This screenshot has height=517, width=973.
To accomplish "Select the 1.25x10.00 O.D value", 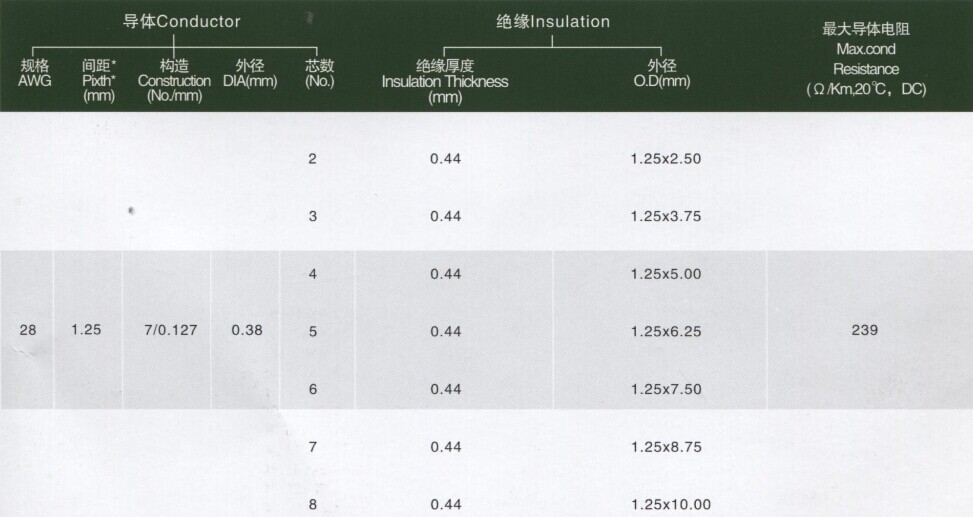I will point(671,504).
